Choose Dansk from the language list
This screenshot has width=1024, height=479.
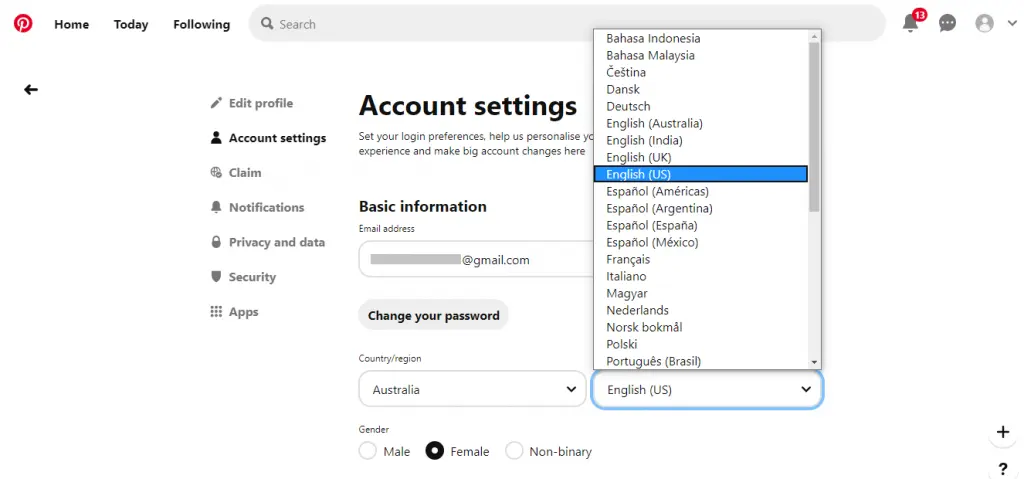701,90
